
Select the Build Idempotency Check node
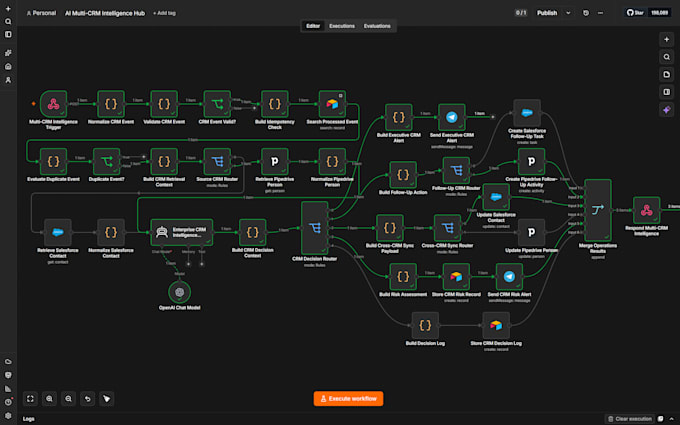point(275,104)
